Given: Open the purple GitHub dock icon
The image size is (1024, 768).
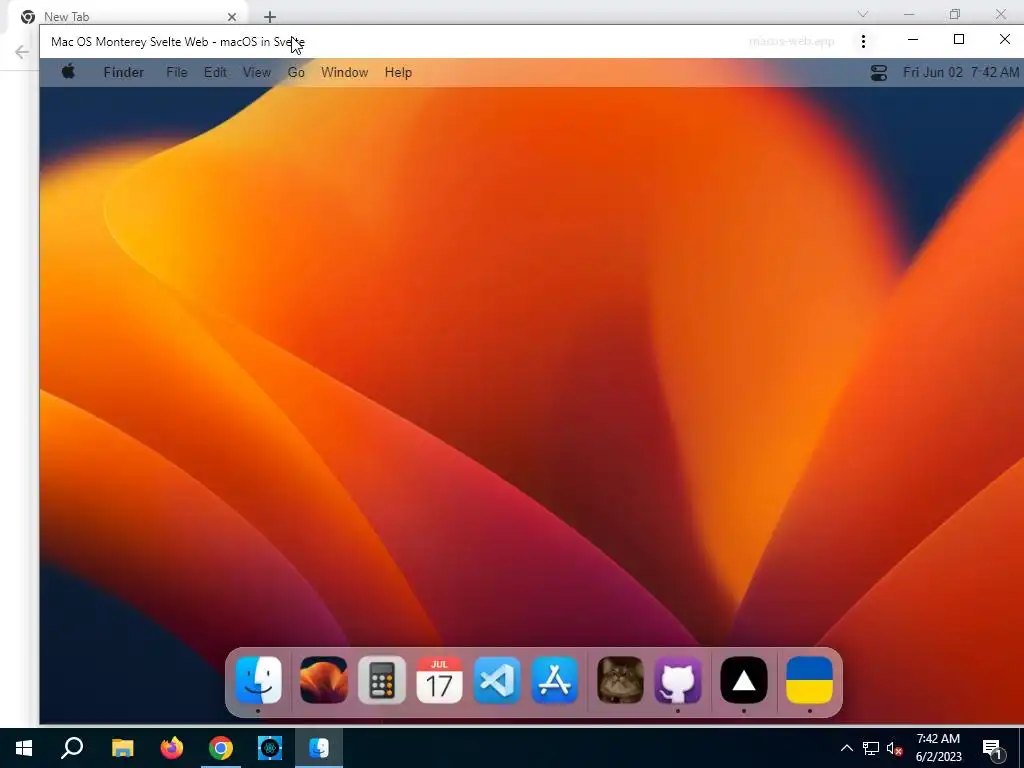Looking at the screenshot, I should pyautogui.click(x=678, y=680).
